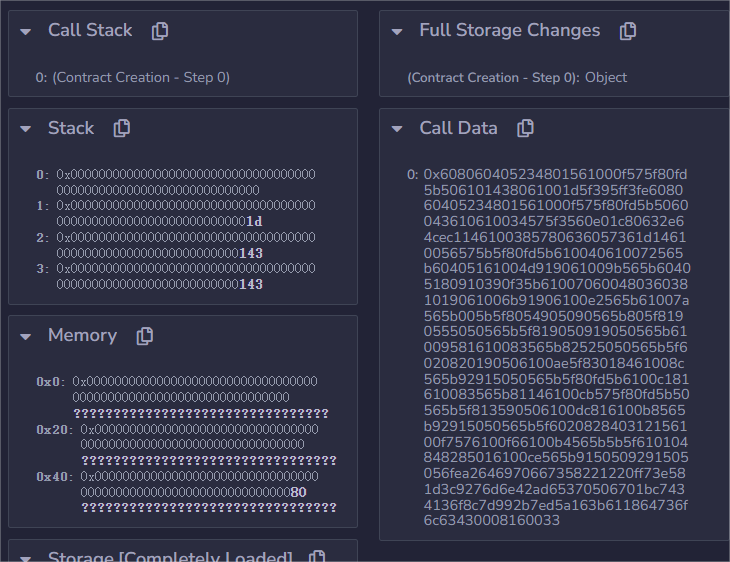Select stack item 1 ending in 1d
The width and height of the screenshot is (730, 562).
click(185, 213)
